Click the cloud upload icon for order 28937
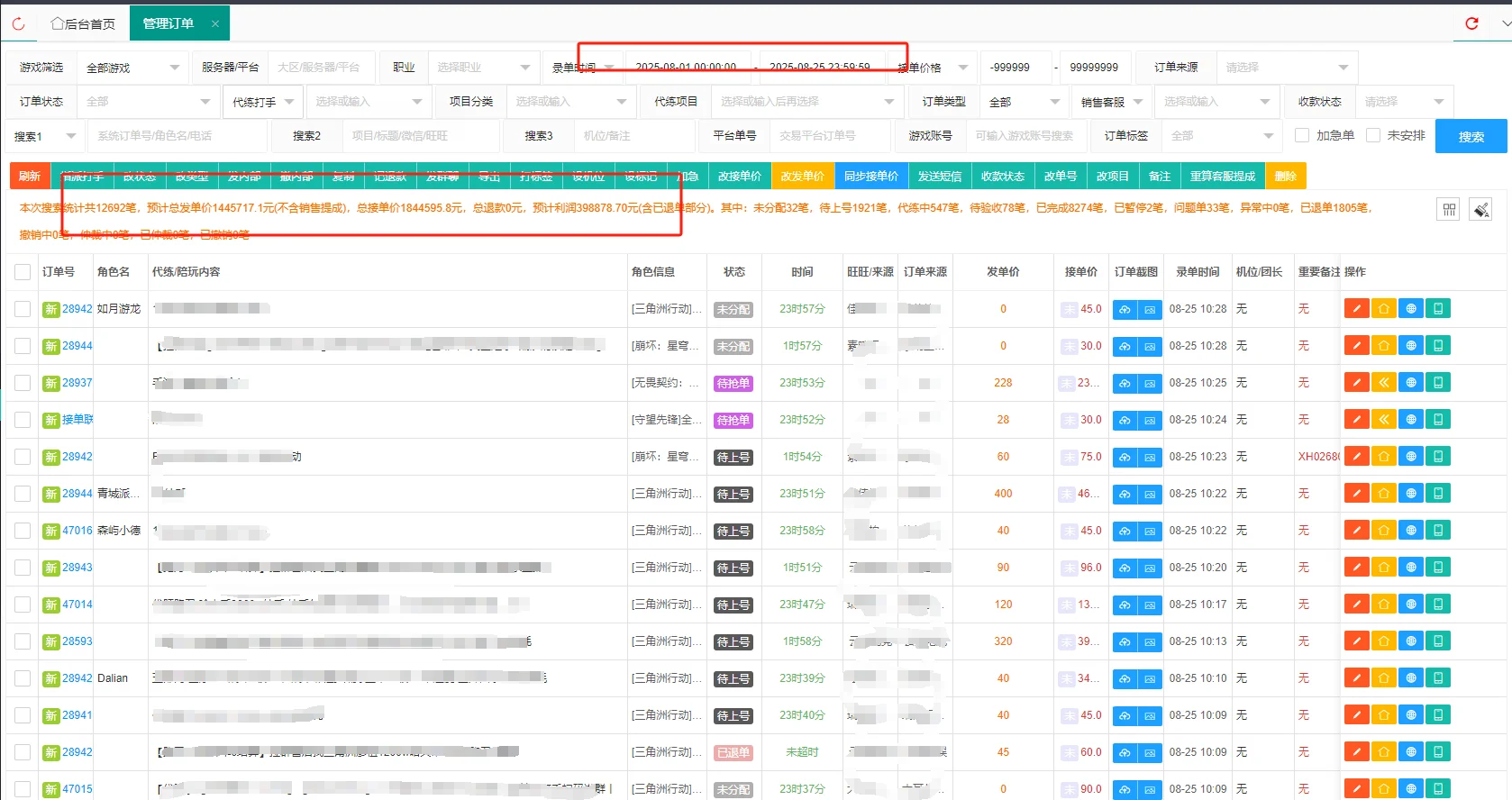The image size is (1512, 800). [x=1125, y=384]
